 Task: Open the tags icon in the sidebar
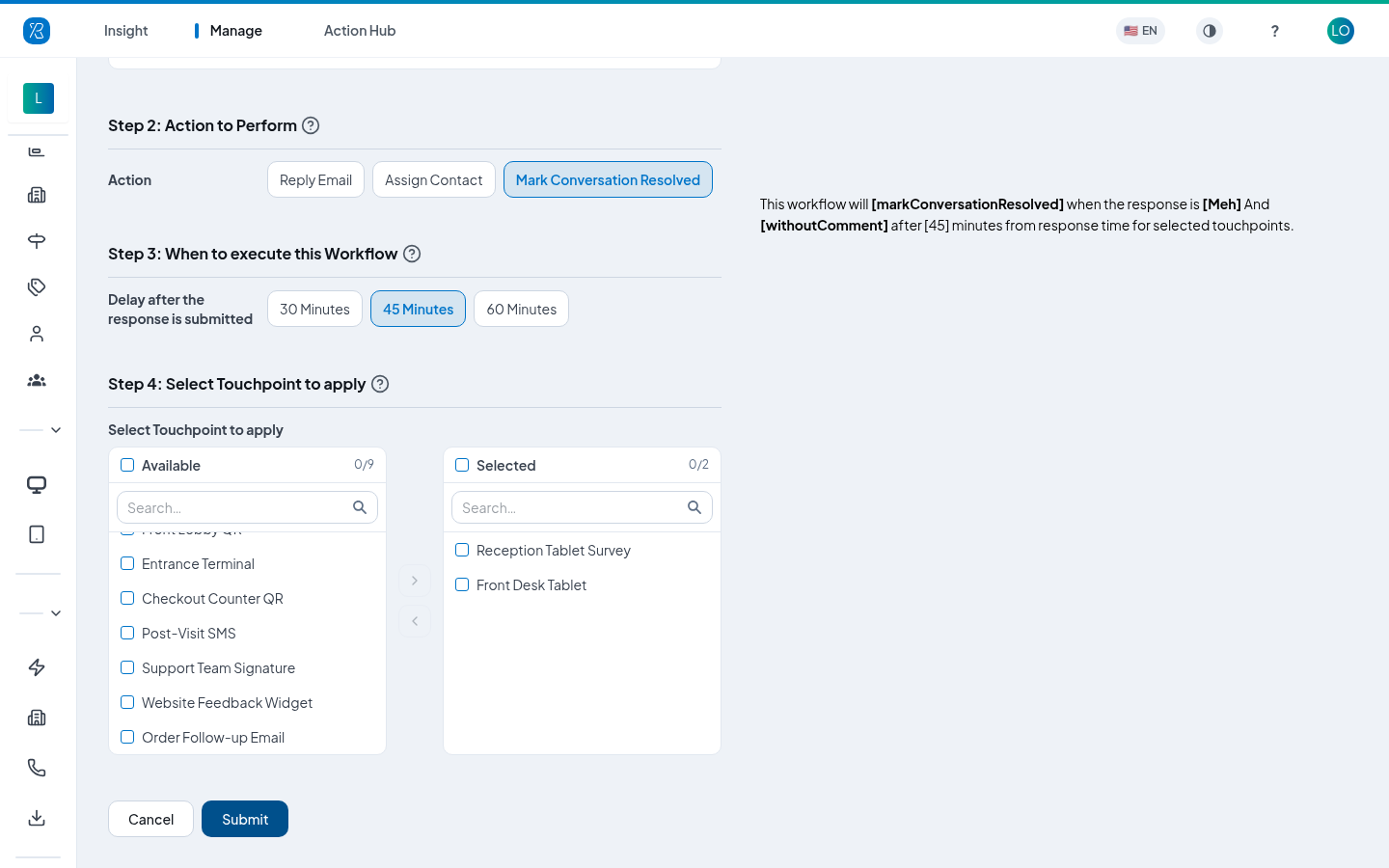(37, 287)
